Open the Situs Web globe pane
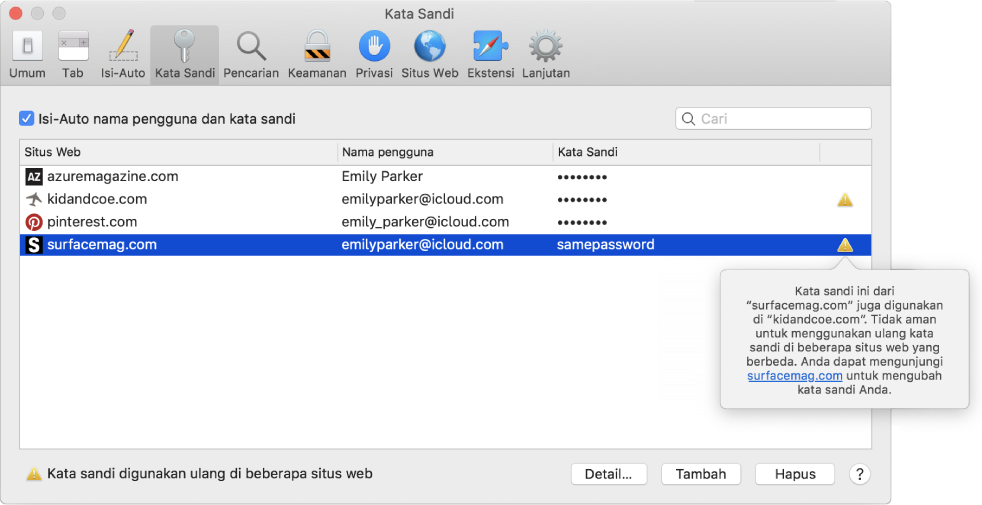The image size is (982, 505). pos(430,55)
